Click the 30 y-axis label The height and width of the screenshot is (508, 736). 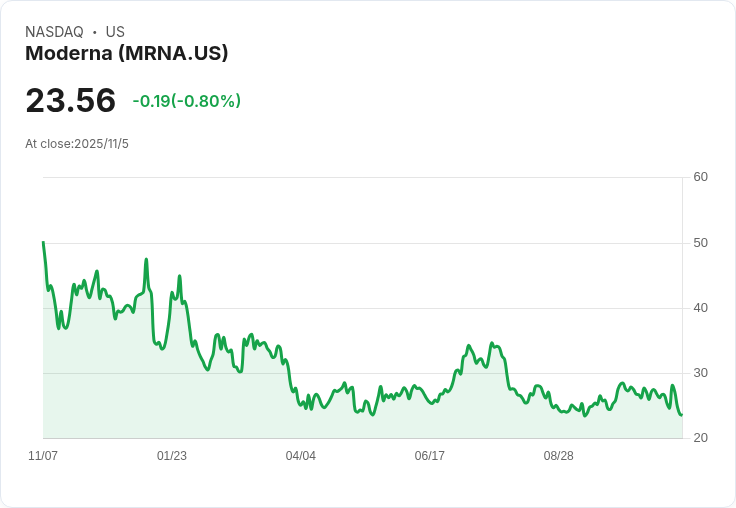[700, 373]
